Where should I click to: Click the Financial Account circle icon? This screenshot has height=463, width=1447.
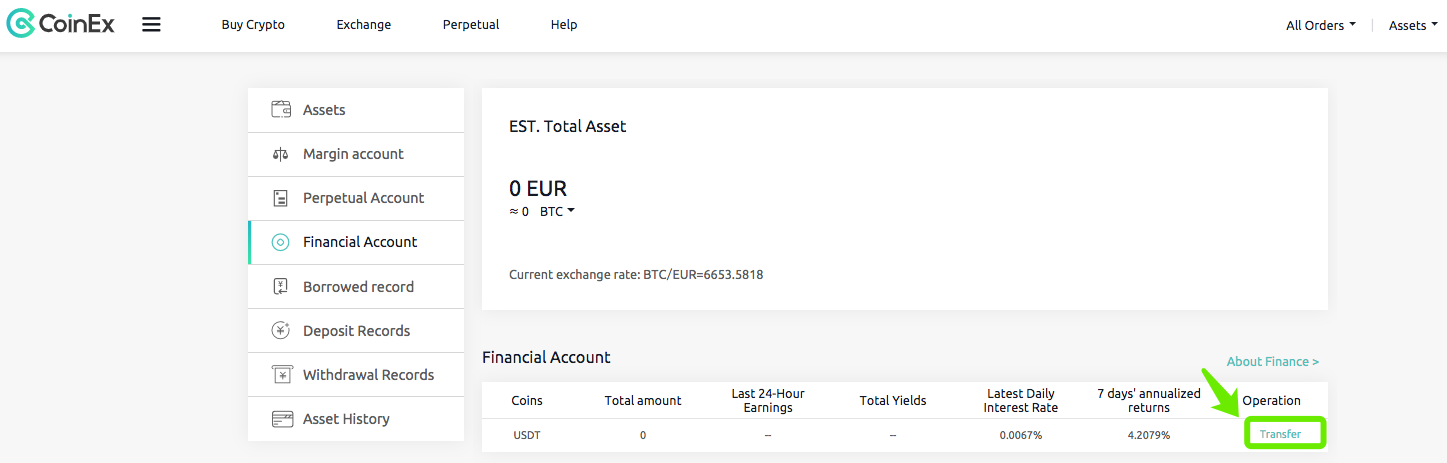(282, 242)
